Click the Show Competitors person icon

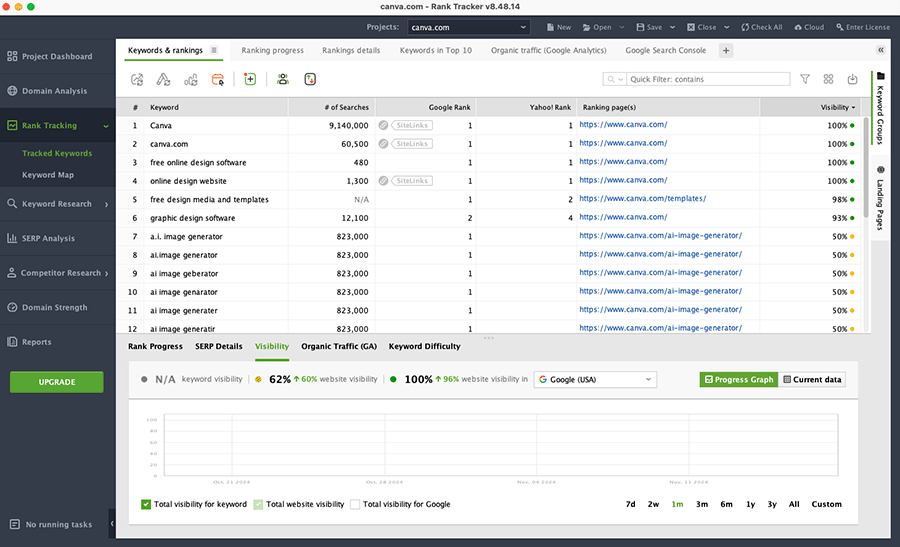[282, 79]
